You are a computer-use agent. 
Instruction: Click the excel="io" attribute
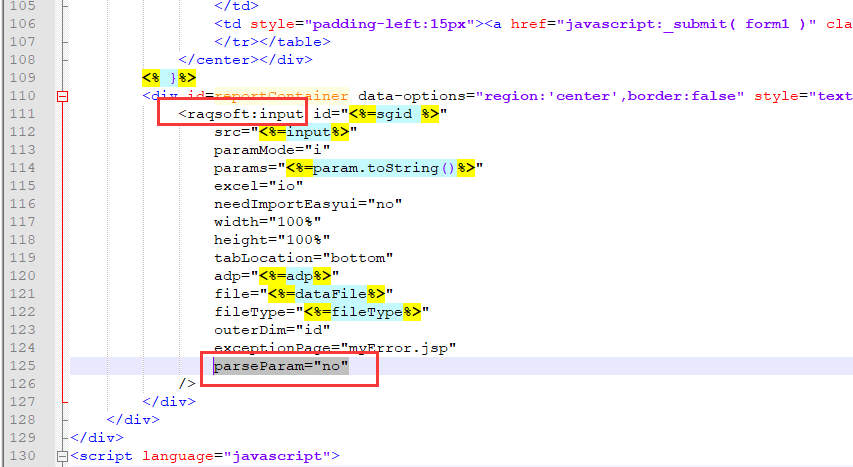pyautogui.click(x=258, y=186)
